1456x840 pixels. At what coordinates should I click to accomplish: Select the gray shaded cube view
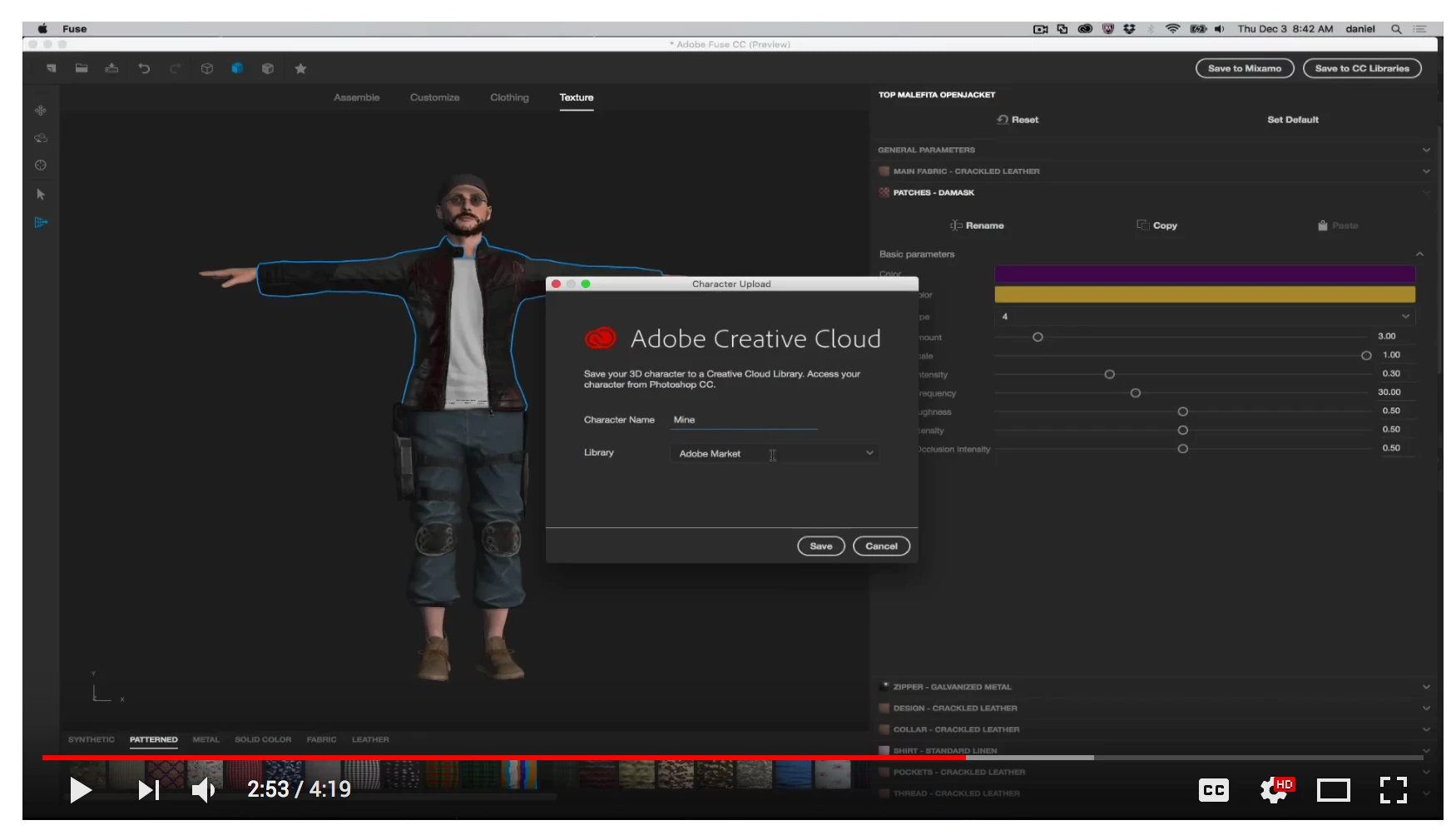[x=268, y=68]
